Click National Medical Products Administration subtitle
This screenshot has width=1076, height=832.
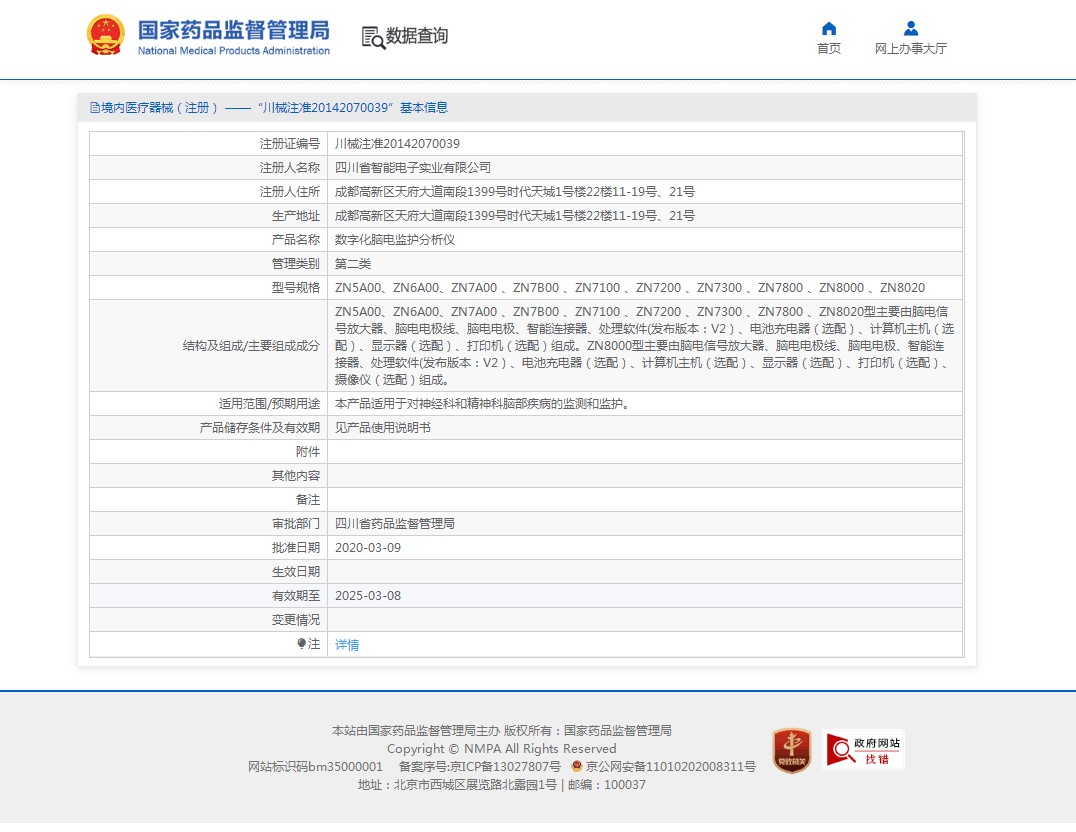(x=234, y=51)
